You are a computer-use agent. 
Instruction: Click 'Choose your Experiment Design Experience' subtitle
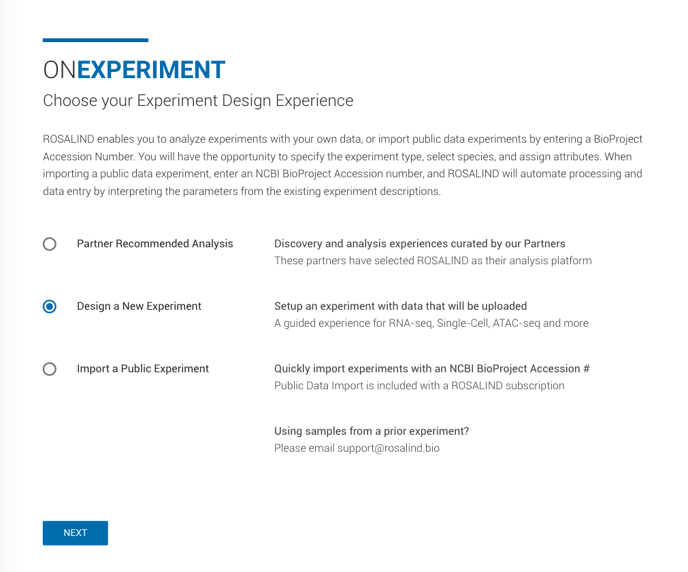tap(198, 100)
